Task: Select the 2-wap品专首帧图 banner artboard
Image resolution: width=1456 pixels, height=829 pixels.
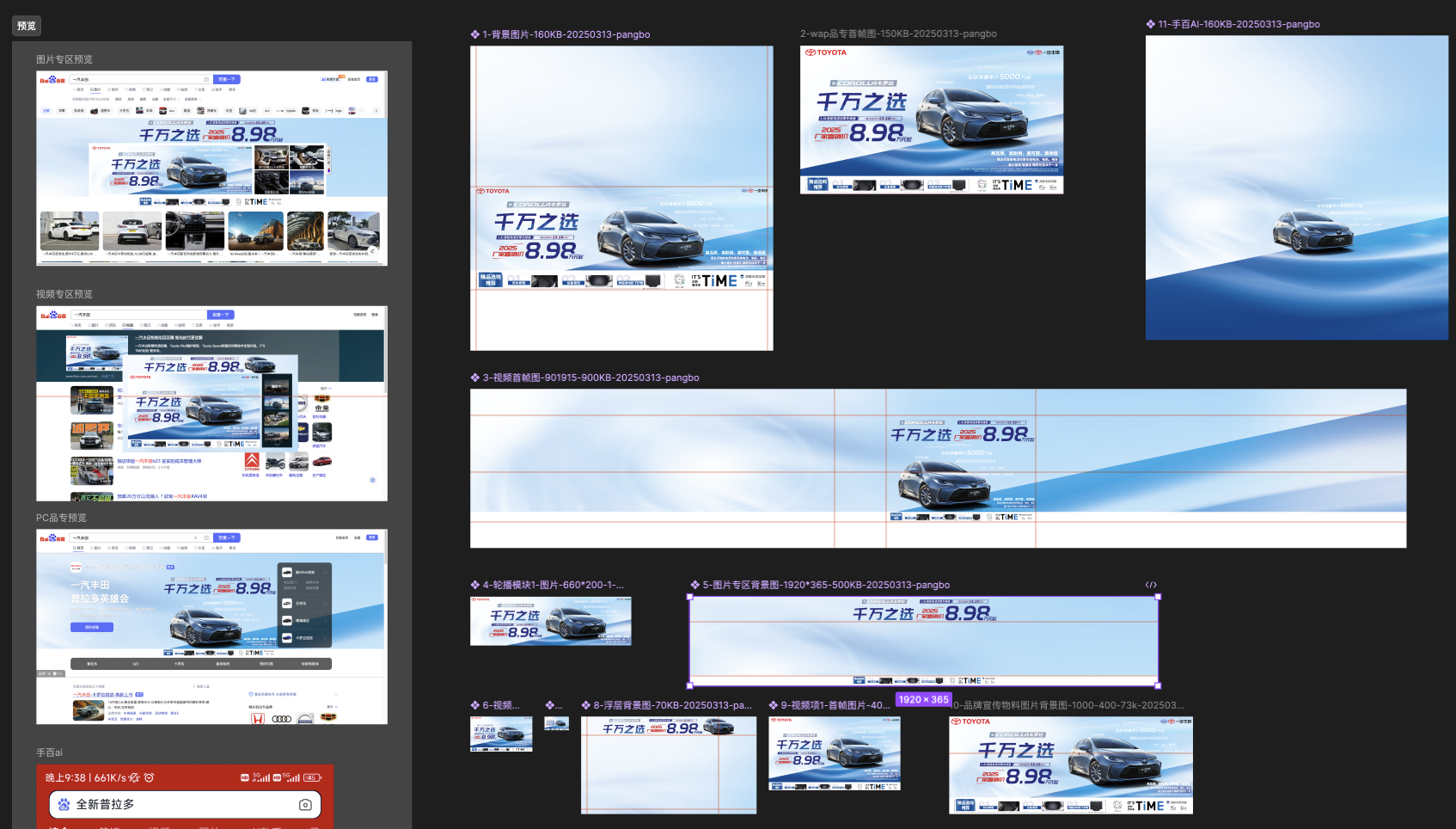Action: point(932,120)
